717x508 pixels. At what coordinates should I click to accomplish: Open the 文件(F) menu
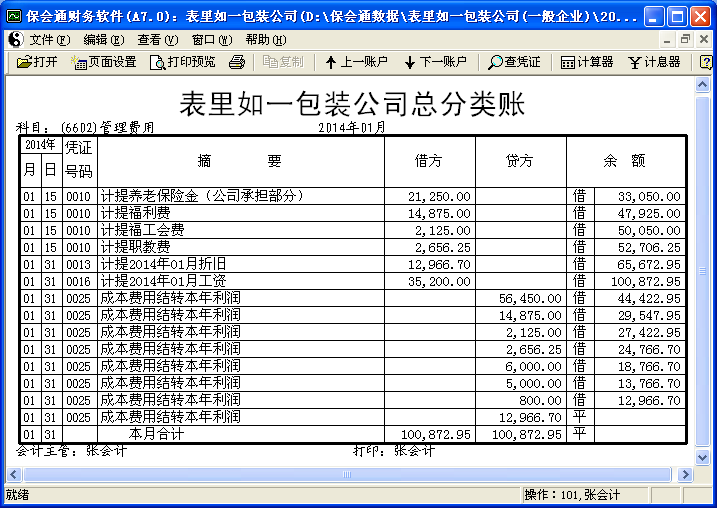pyautogui.click(x=50, y=40)
